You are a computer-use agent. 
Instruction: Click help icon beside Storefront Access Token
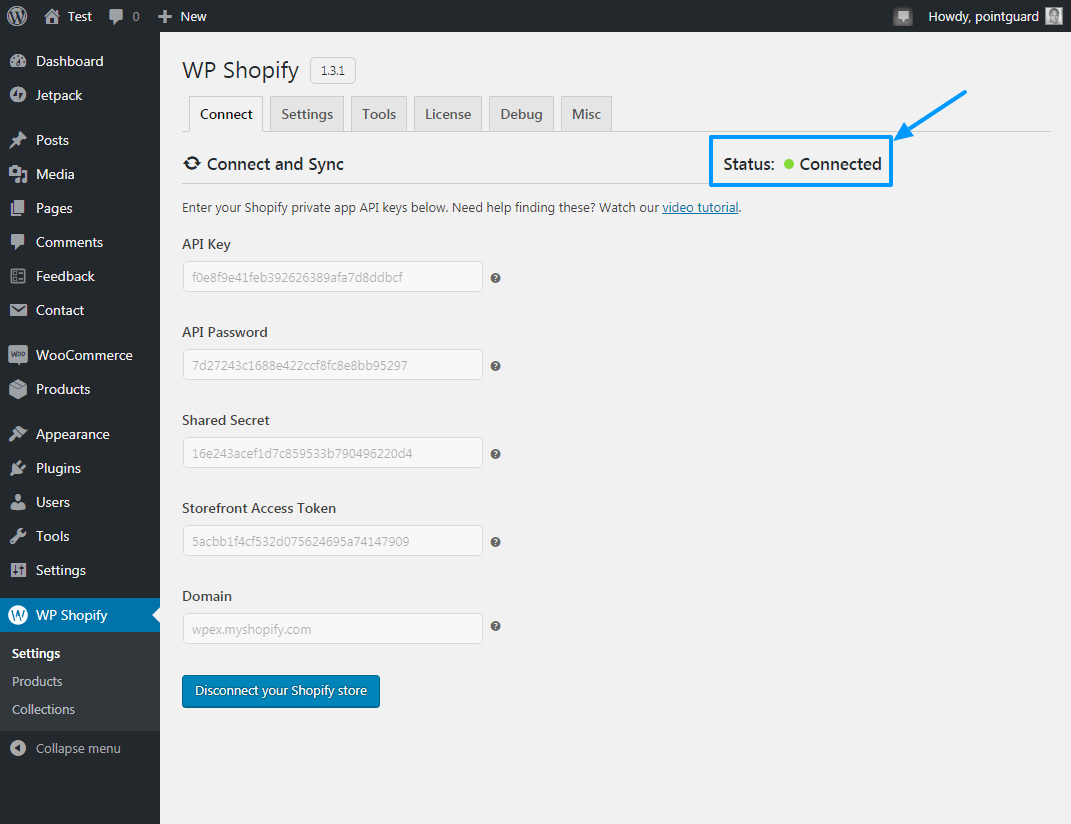pos(495,542)
